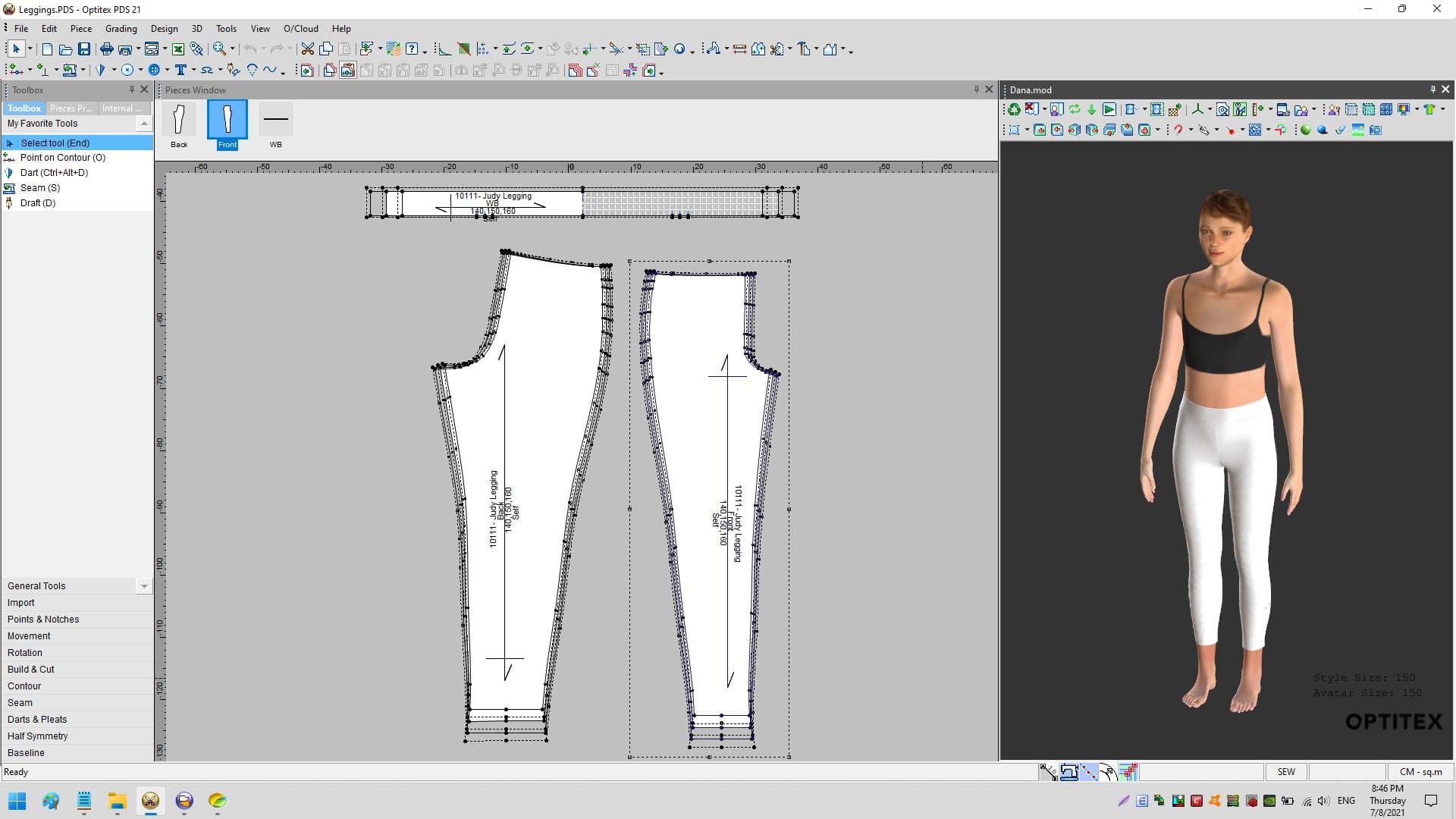Toggle the SEW status bar indicator
The width and height of the screenshot is (1456, 819).
click(1286, 772)
